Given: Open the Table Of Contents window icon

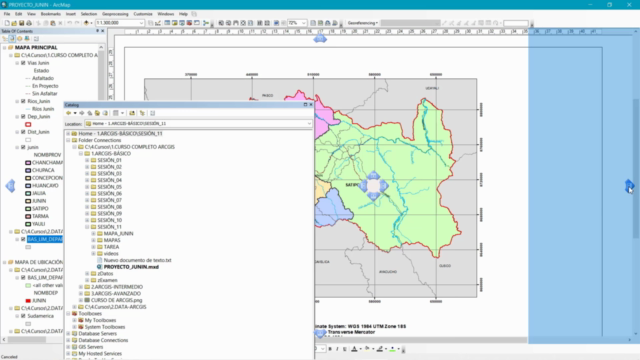Looking at the screenshot, I should pos(167,23).
